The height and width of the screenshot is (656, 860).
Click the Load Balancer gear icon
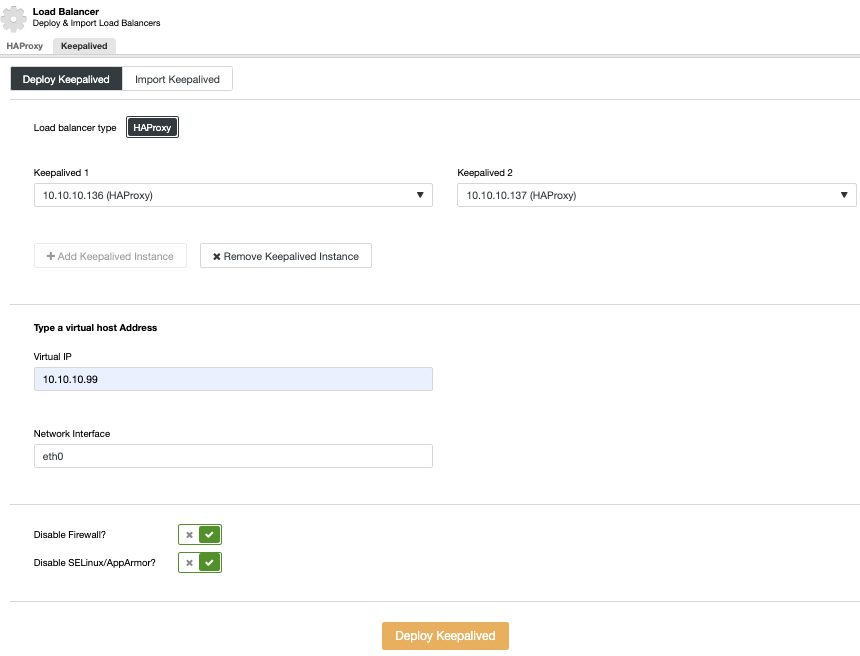pos(14,18)
